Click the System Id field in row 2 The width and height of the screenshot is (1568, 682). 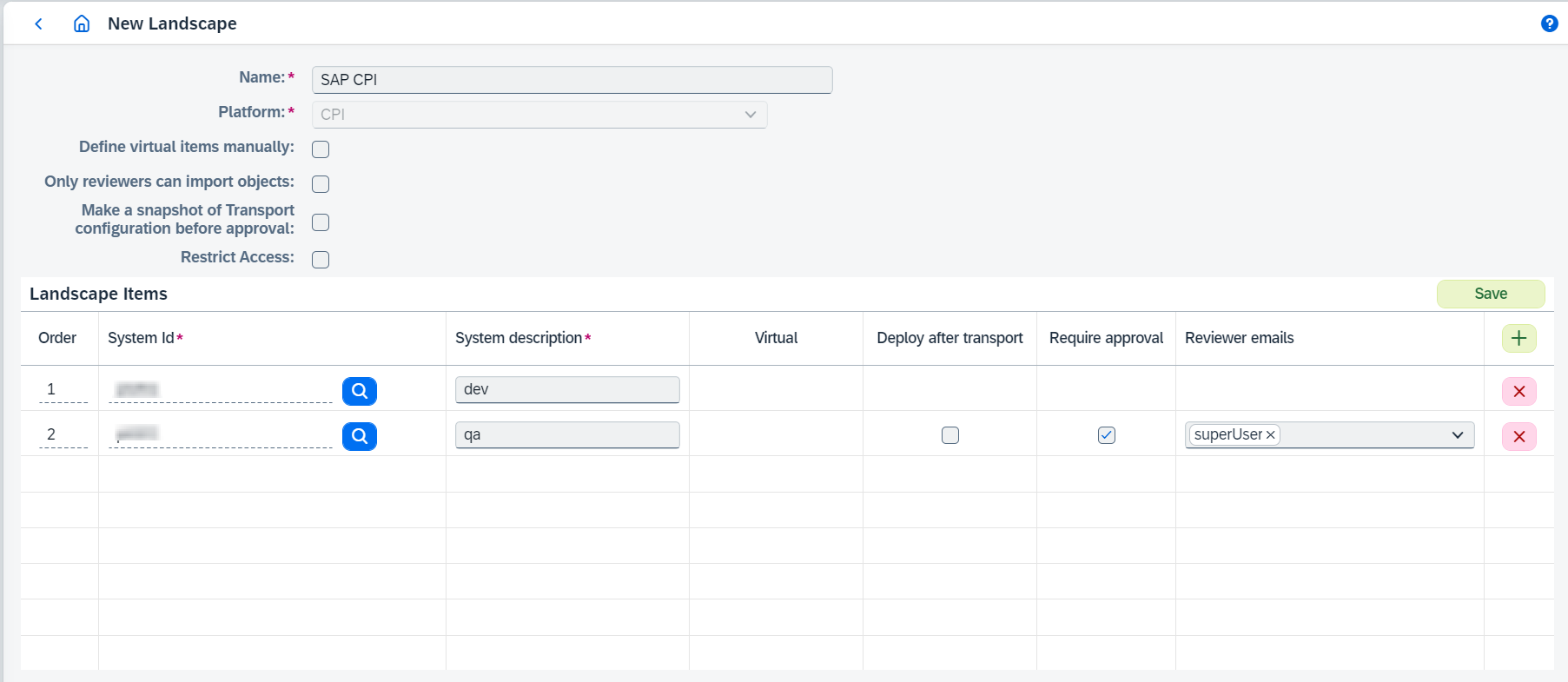(220, 435)
